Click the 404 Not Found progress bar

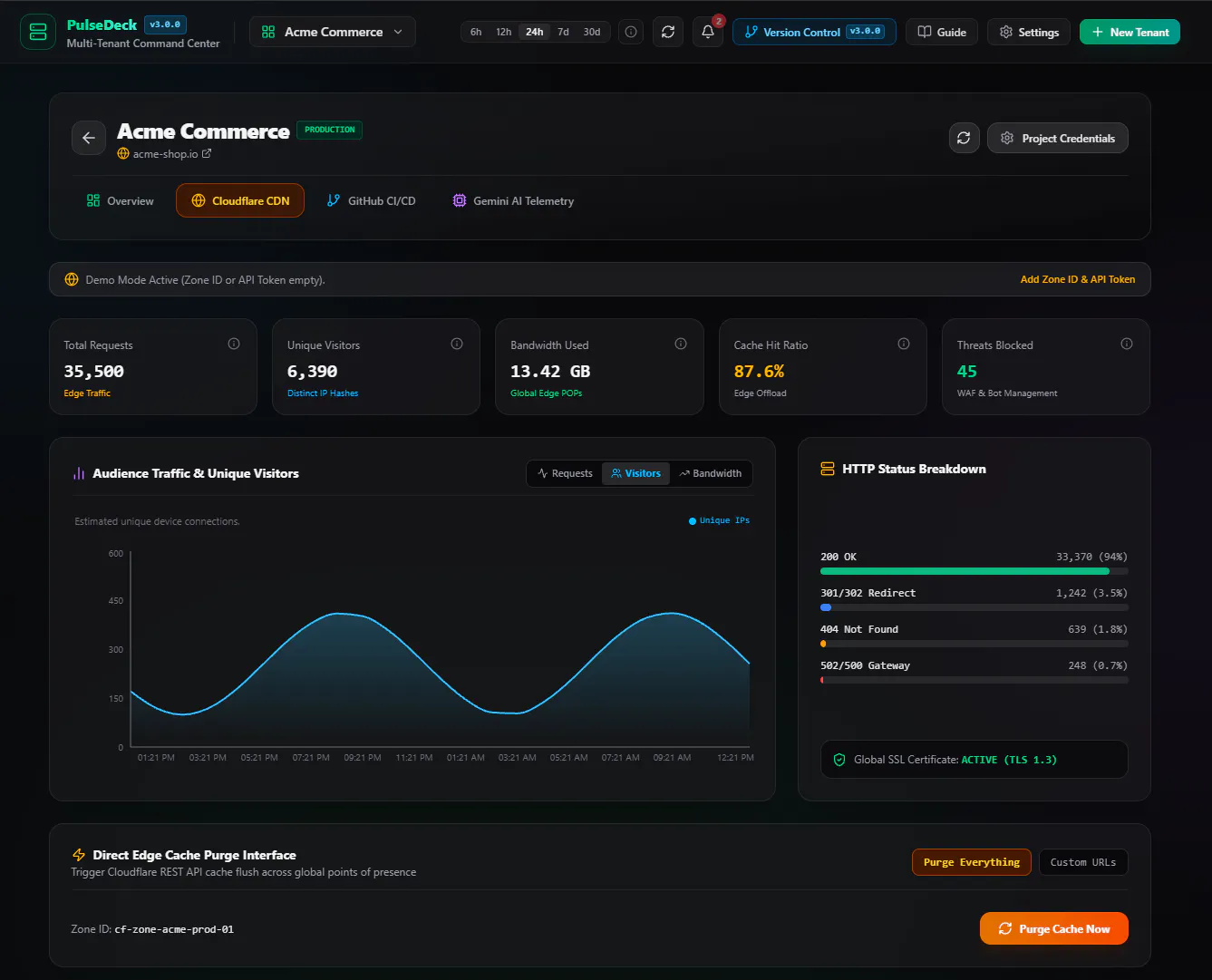pyautogui.click(x=974, y=644)
